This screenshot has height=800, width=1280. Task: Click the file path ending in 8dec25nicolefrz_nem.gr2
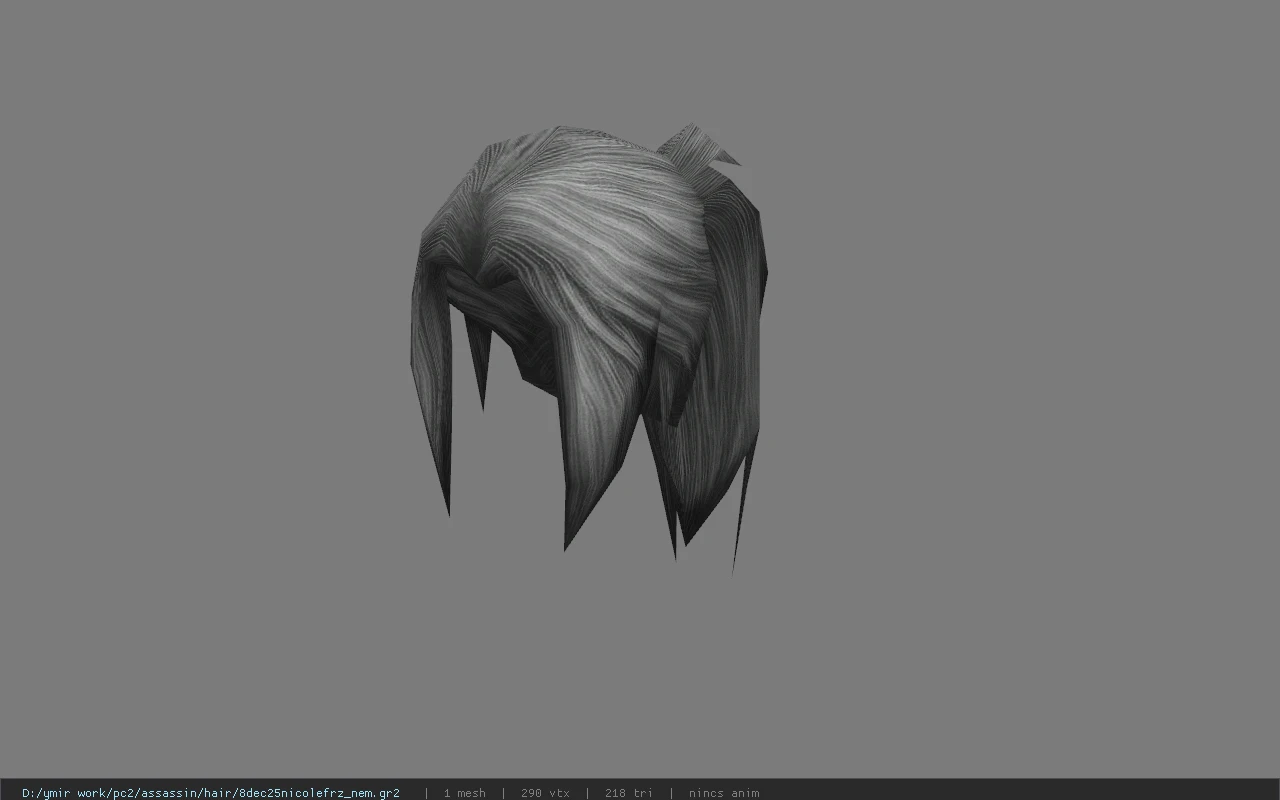(211, 793)
